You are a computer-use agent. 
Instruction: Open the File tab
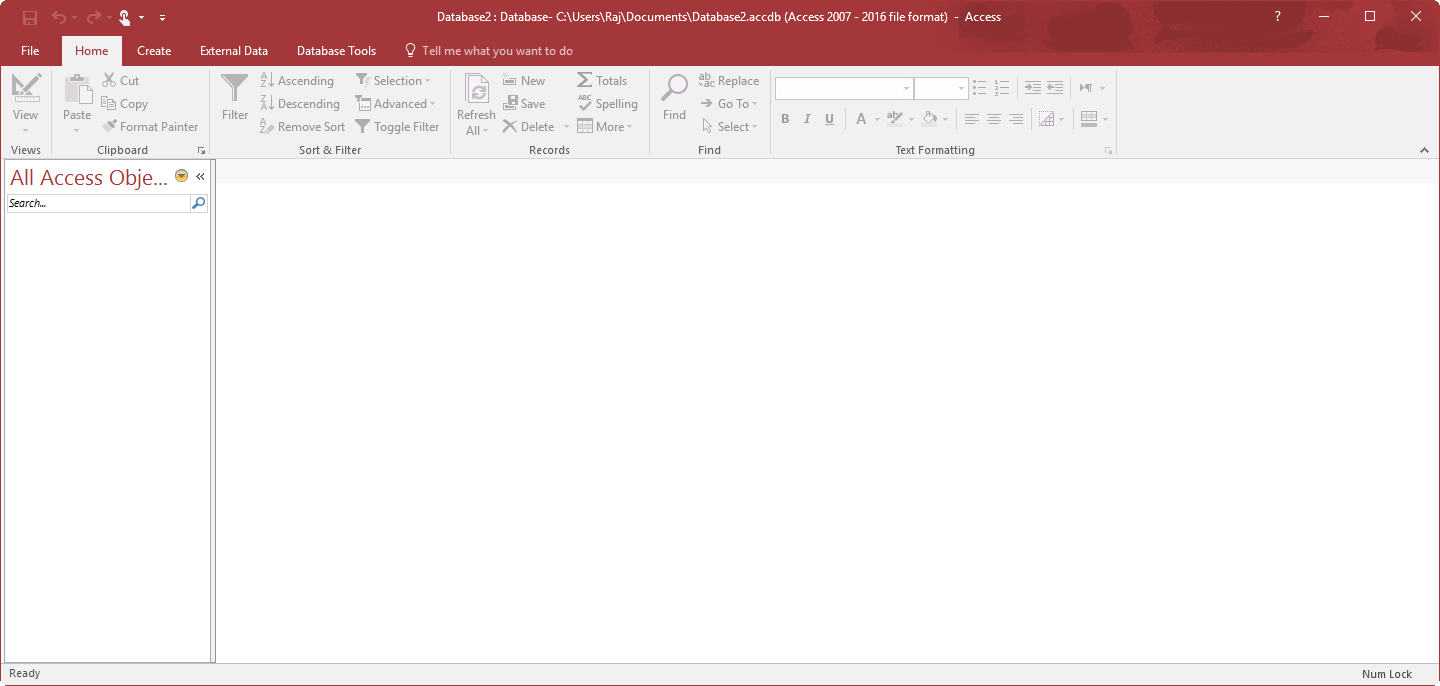30,51
